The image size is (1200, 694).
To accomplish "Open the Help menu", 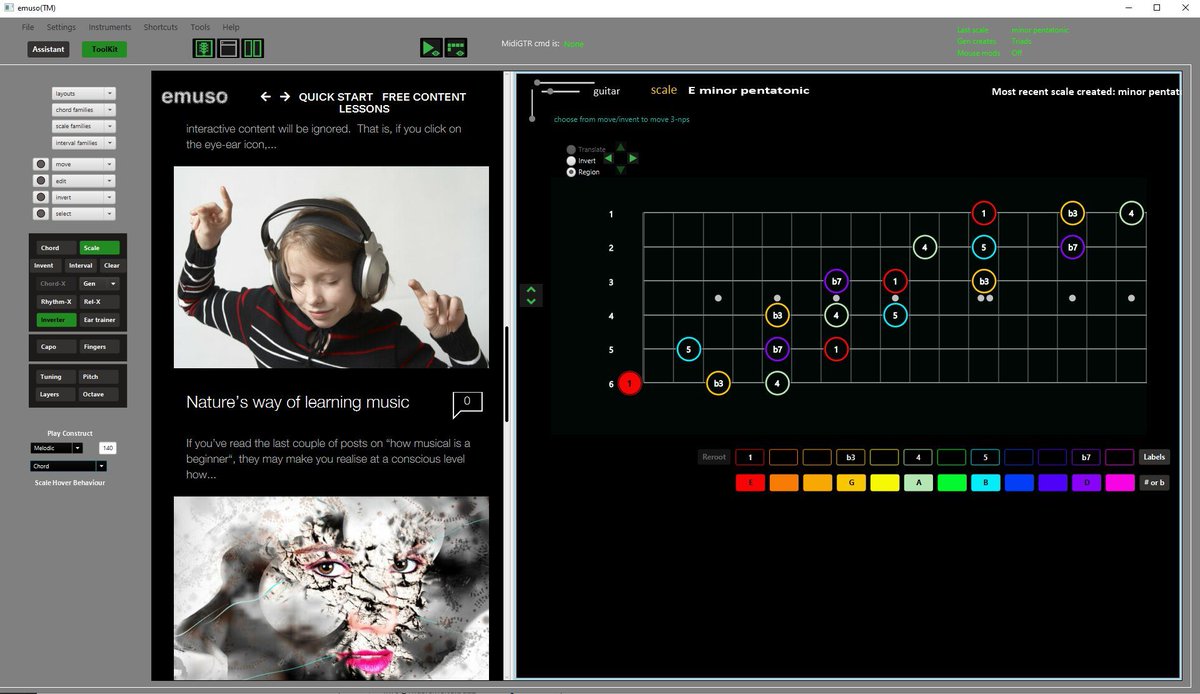I will (231, 27).
